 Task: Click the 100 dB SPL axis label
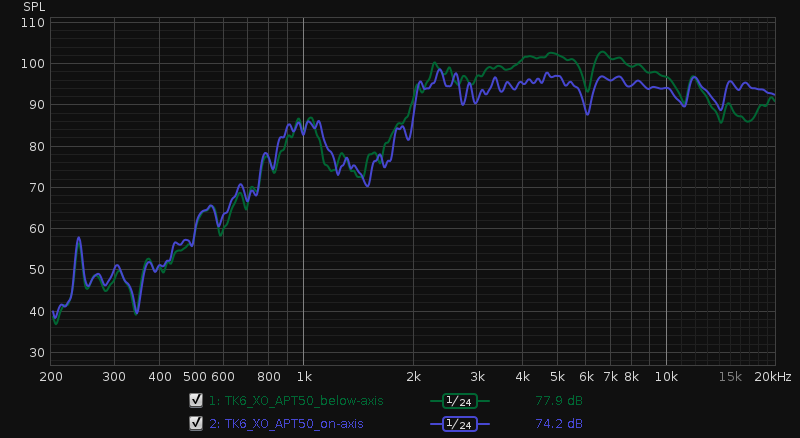point(33,64)
